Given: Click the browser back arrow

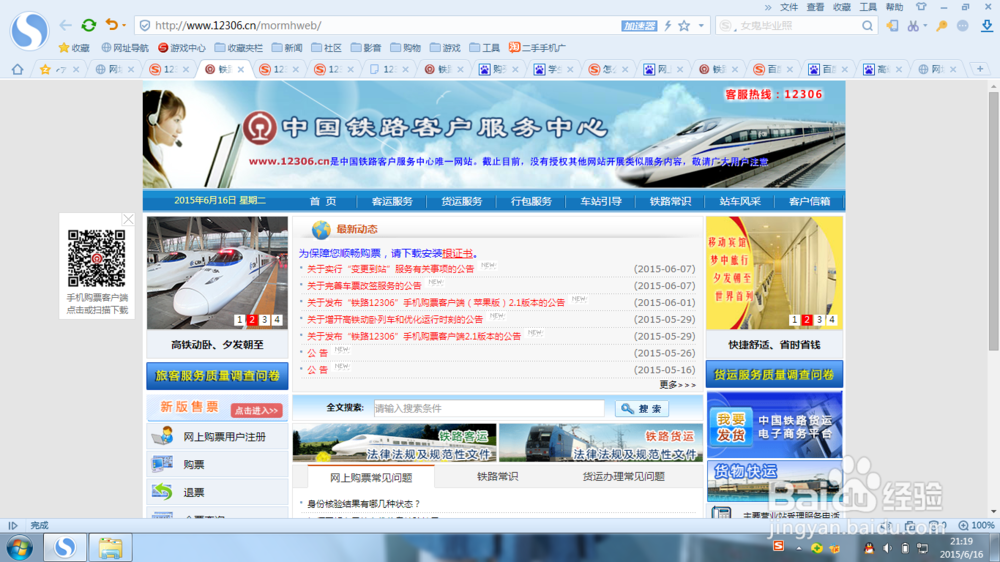Looking at the screenshot, I should pos(65,26).
